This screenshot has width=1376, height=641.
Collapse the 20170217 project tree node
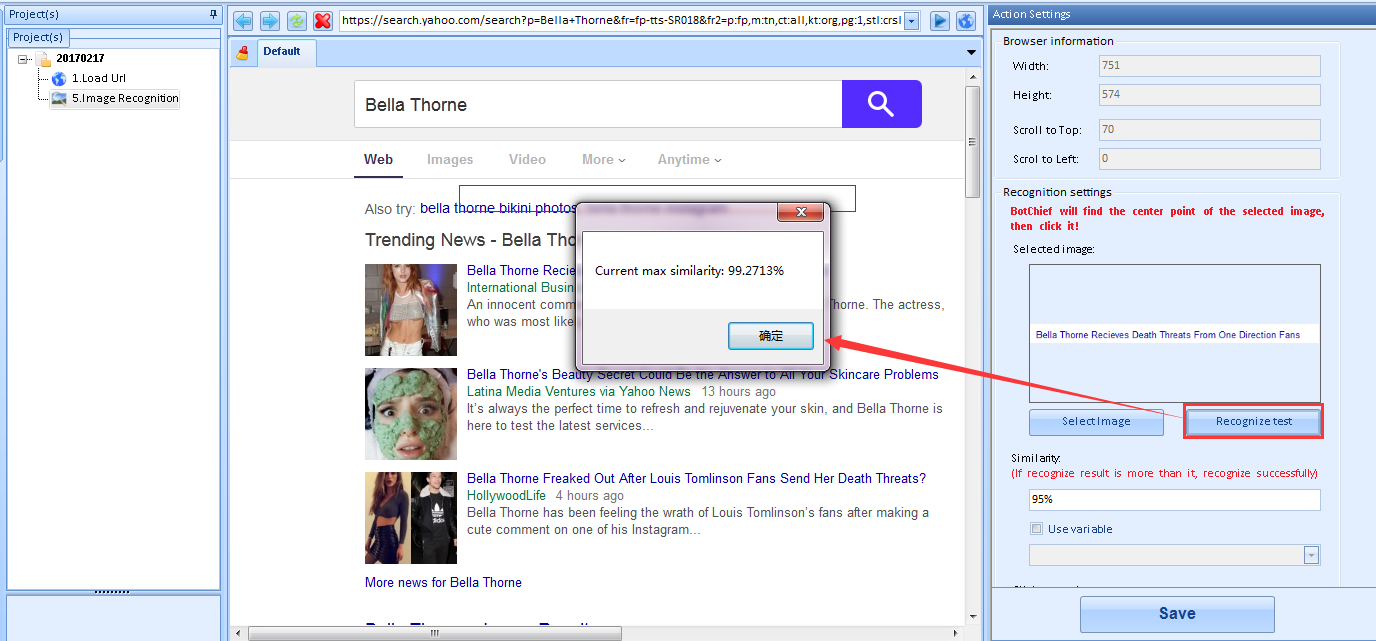coord(24,59)
